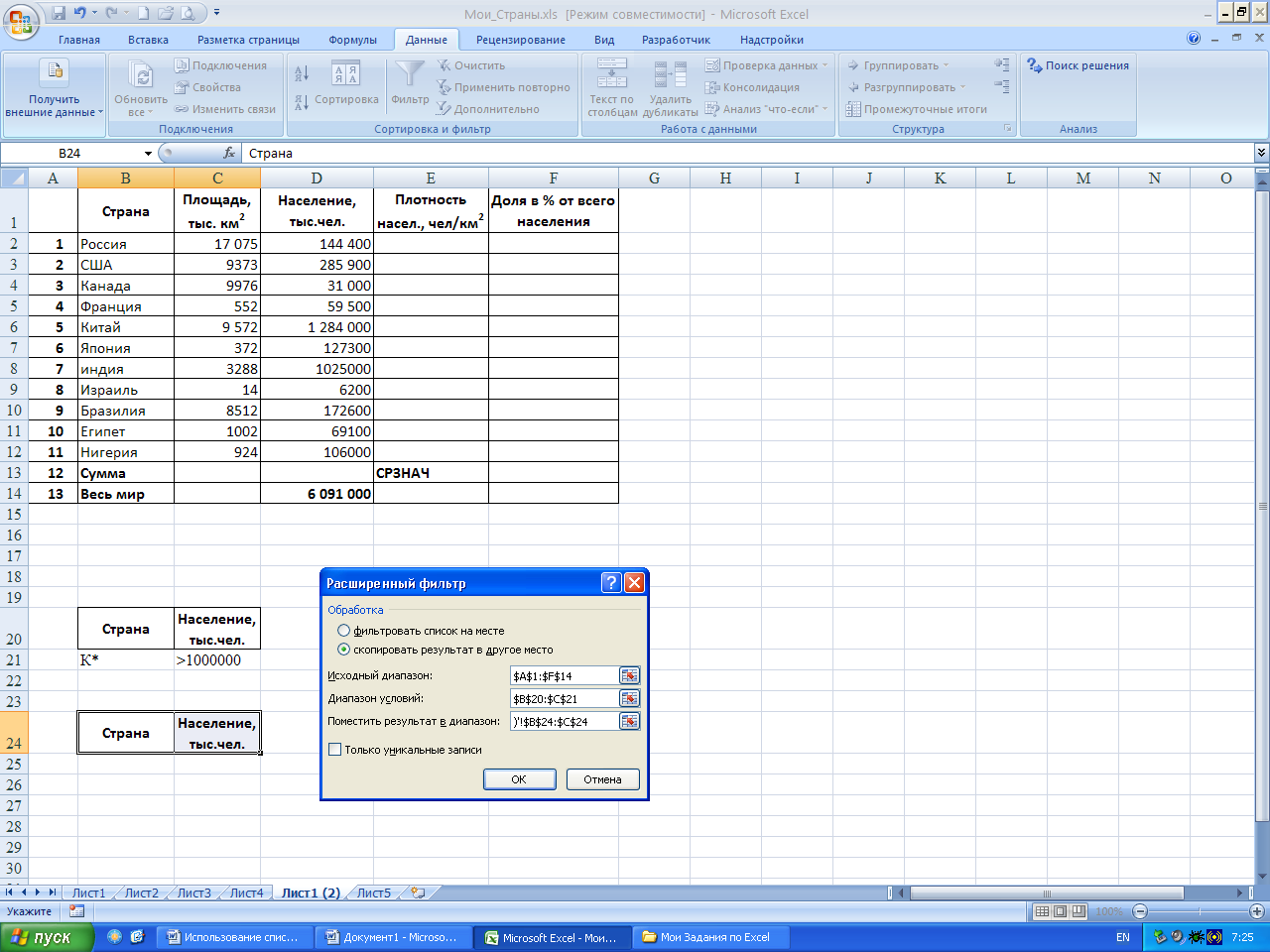Click the Получить внешние данные icon
Screen dimensions: 1270x952
pos(54,71)
